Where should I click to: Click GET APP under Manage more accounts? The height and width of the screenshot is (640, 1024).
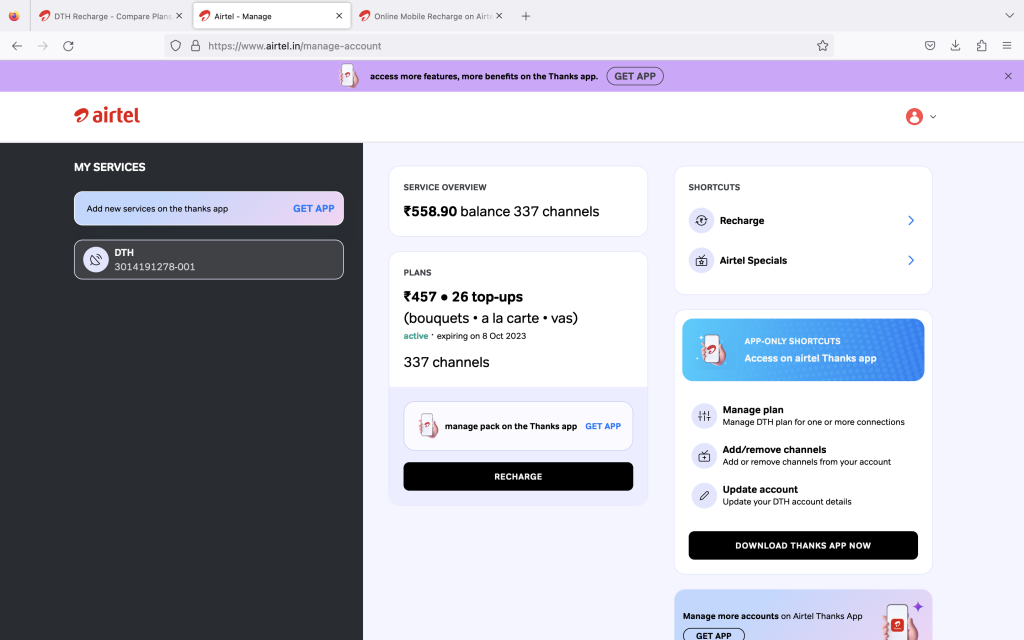pyautogui.click(x=713, y=635)
